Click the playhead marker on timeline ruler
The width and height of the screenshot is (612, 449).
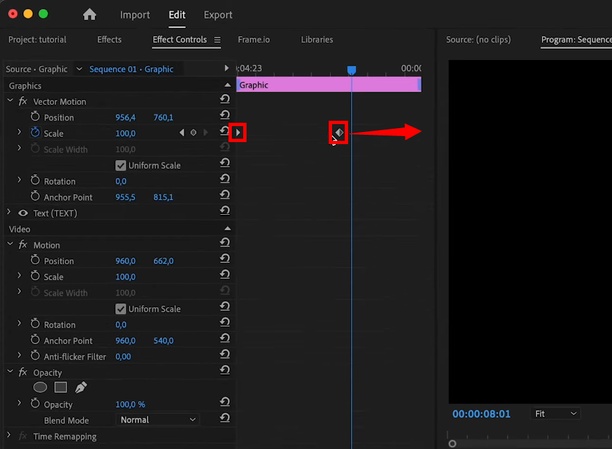(351, 70)
